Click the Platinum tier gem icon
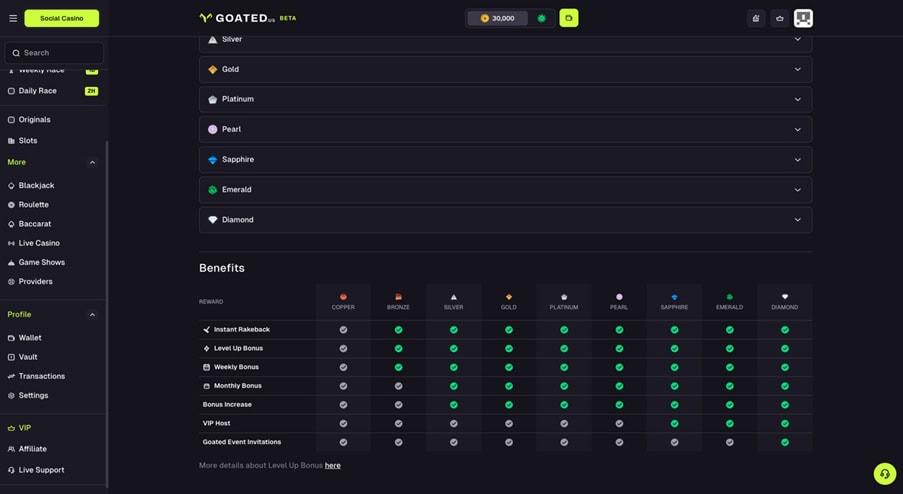The height and width of the screenshot is (494, 903). pos(213,100)
